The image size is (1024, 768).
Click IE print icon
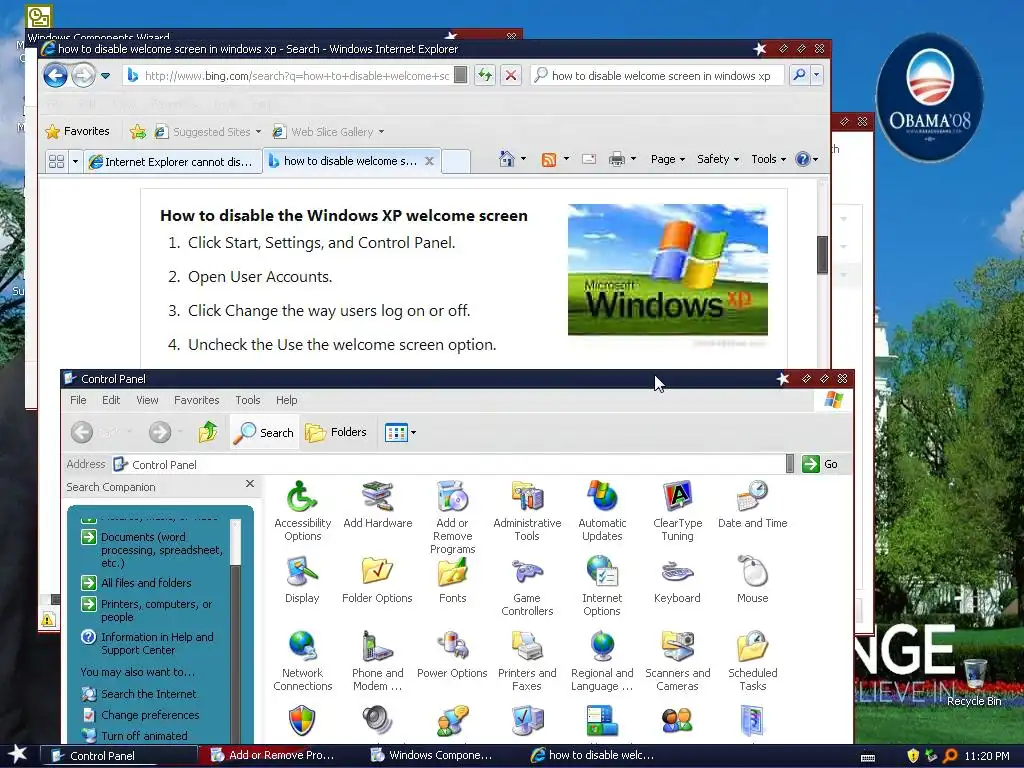point(616,159)
